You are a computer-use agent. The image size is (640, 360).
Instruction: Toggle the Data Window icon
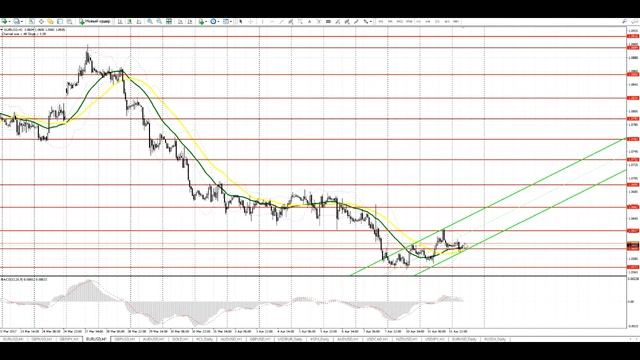pyautogui.click(x=41, y=21)
